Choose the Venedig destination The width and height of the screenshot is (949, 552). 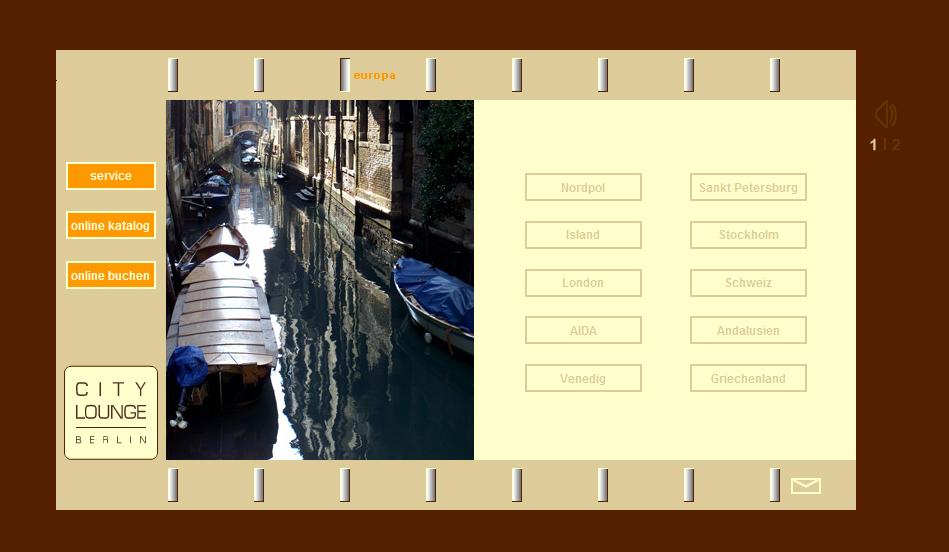pyautogui.click(x=583, y=379)
